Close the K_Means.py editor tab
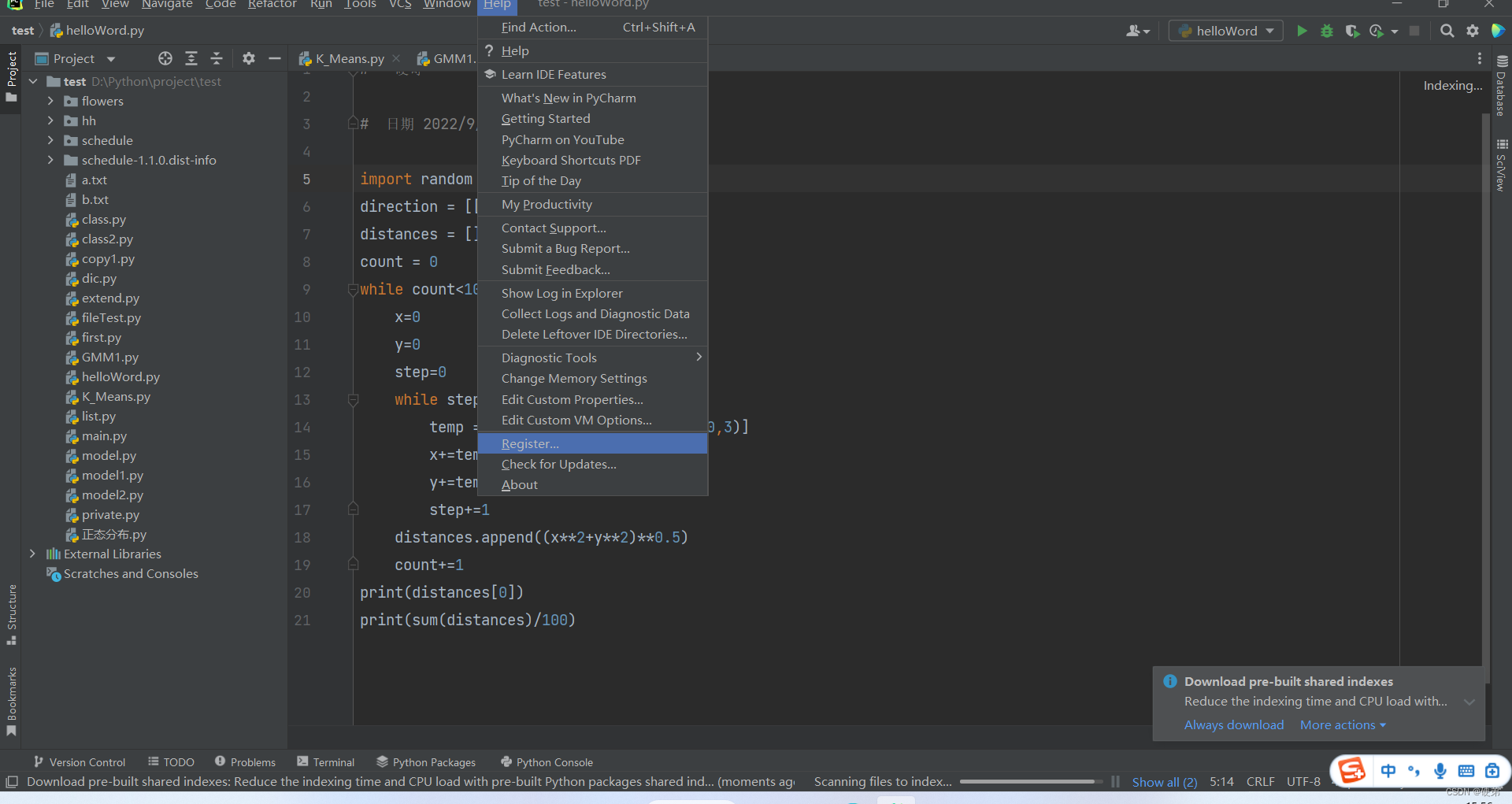The width and height of the screenshot is (1512, 804). click(x=396, y=58)
